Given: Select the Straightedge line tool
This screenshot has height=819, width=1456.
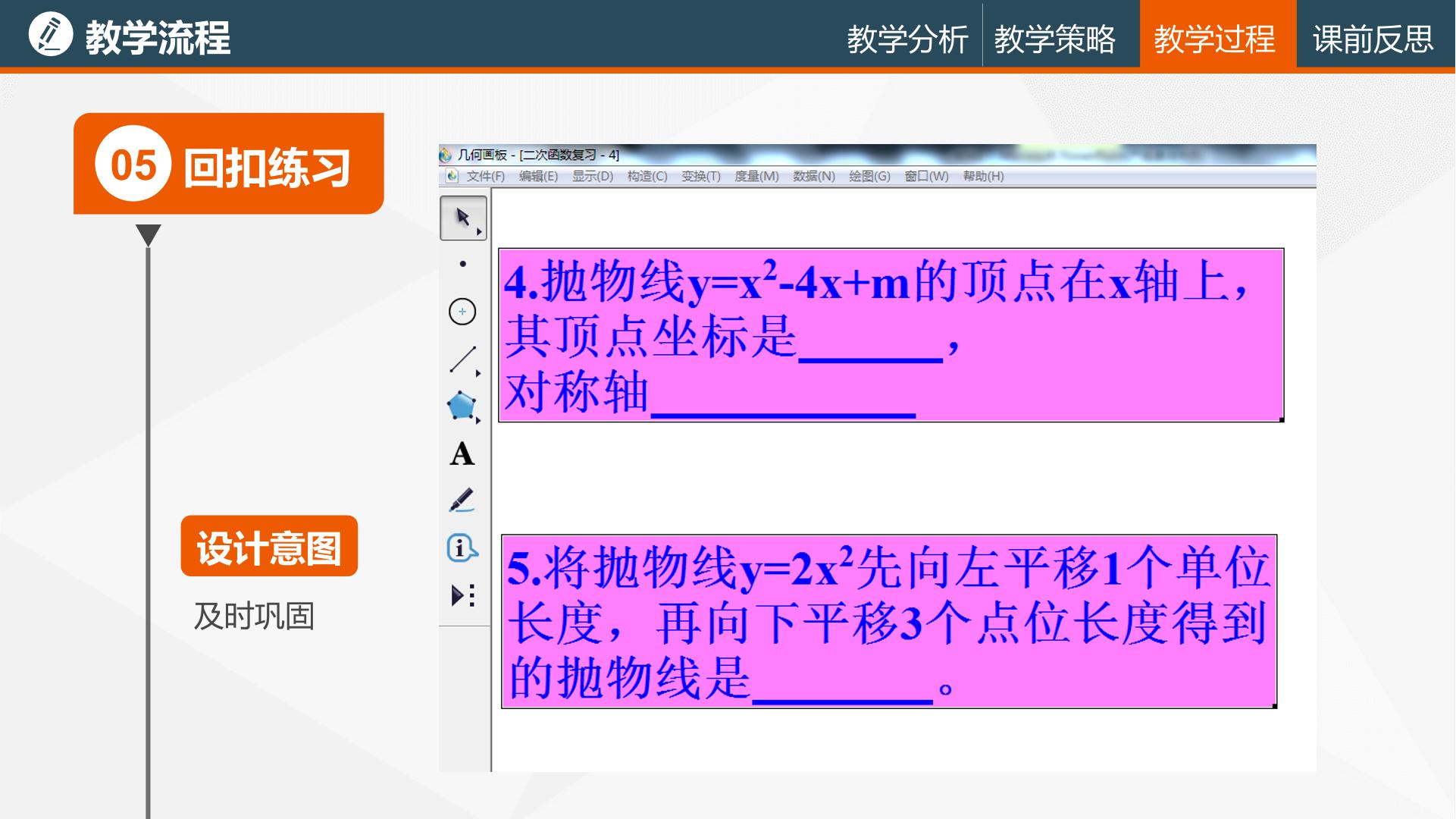Looking at the screenshot, I should 462,359.
